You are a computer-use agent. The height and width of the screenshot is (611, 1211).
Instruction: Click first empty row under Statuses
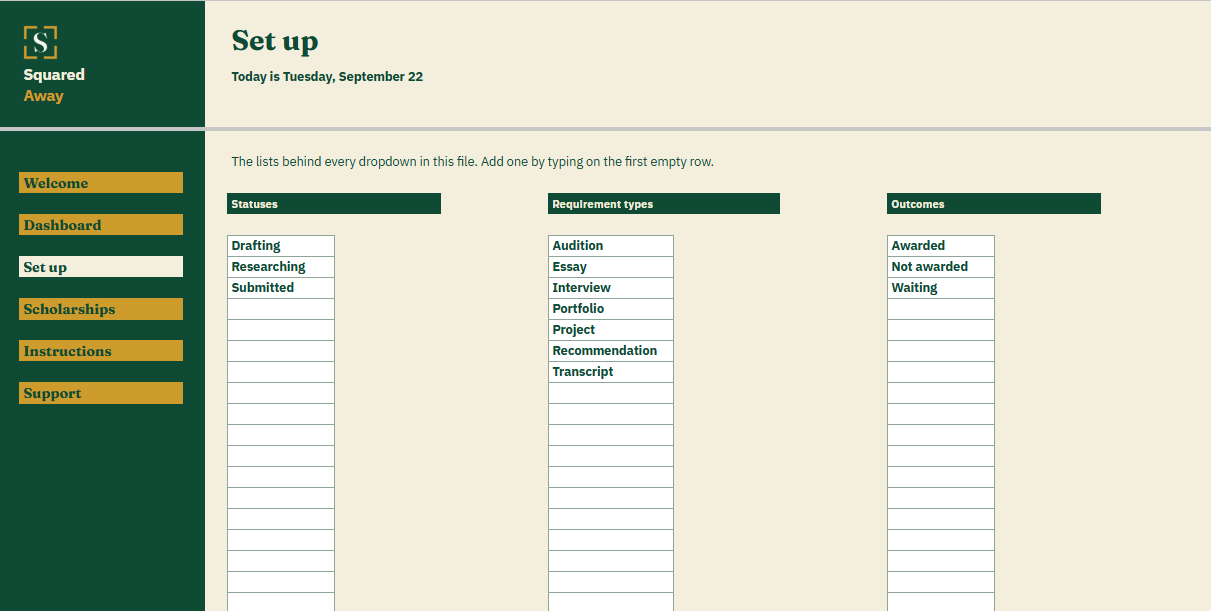point(281,309)
